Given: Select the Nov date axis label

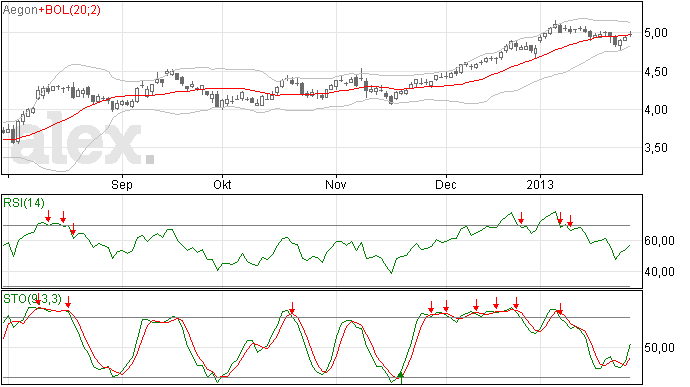Looking at the screenshot, I should tap(335, 185).
